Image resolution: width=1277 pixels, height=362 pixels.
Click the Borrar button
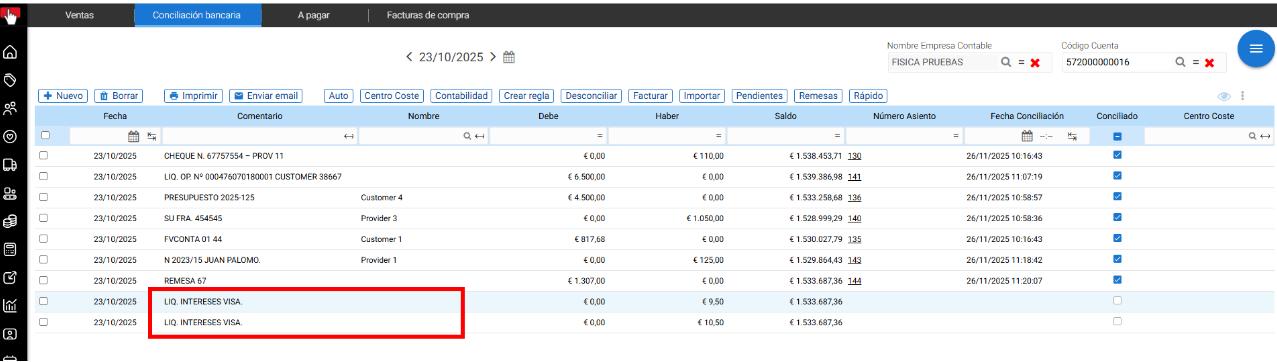pos(119,96)
